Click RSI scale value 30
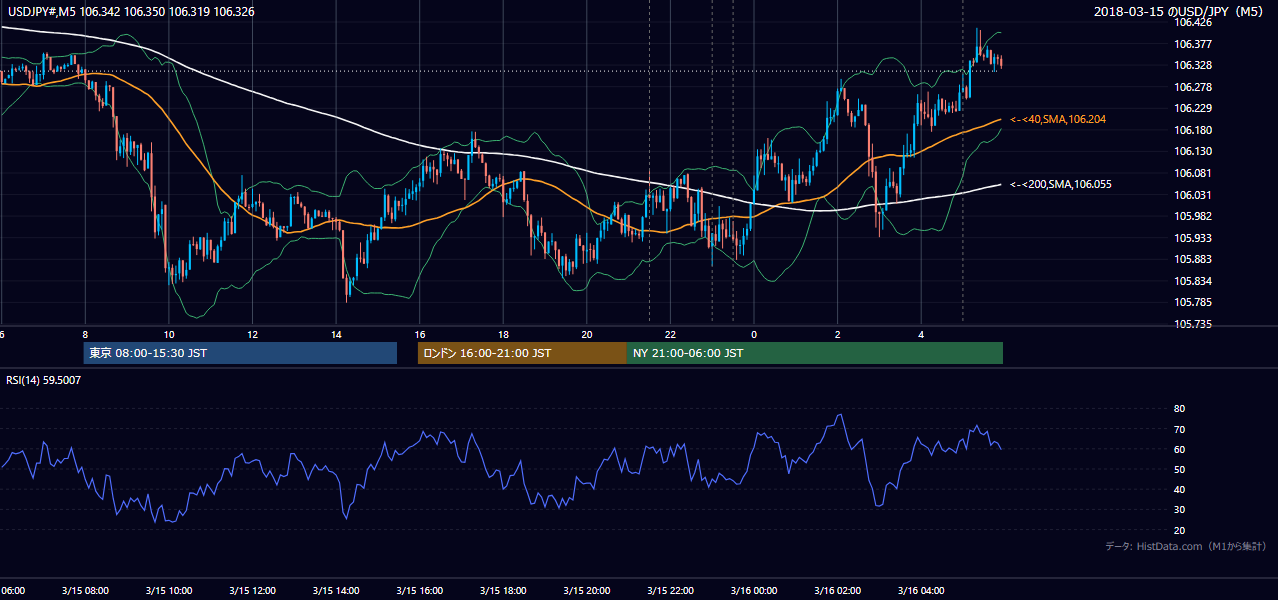The width and height of the screenshot is (1278, 600). pyautogui.click(x=1179, y=509)
